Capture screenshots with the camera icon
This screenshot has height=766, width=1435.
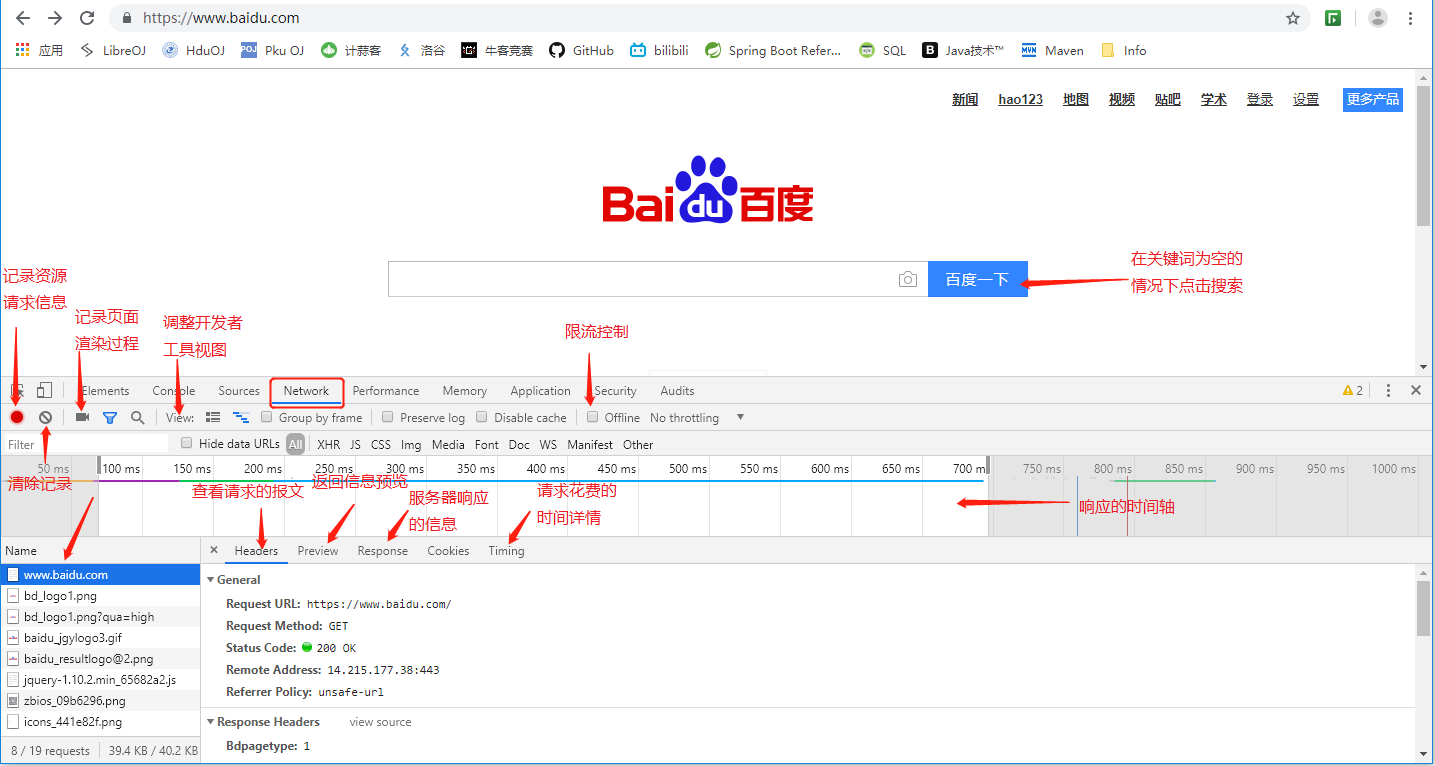[x=82, y=417]
